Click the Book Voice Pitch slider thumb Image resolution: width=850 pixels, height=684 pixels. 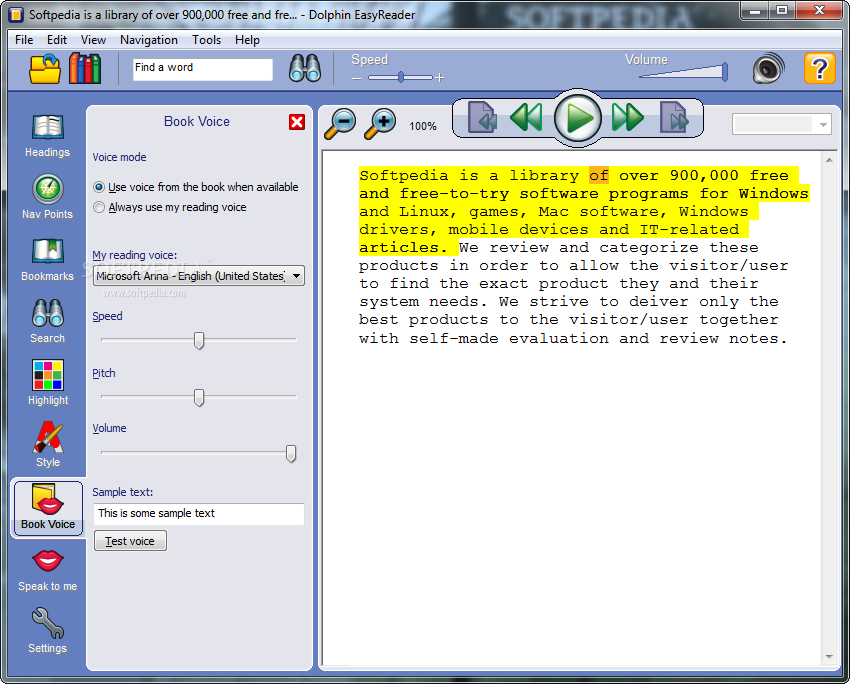point(199,397)
